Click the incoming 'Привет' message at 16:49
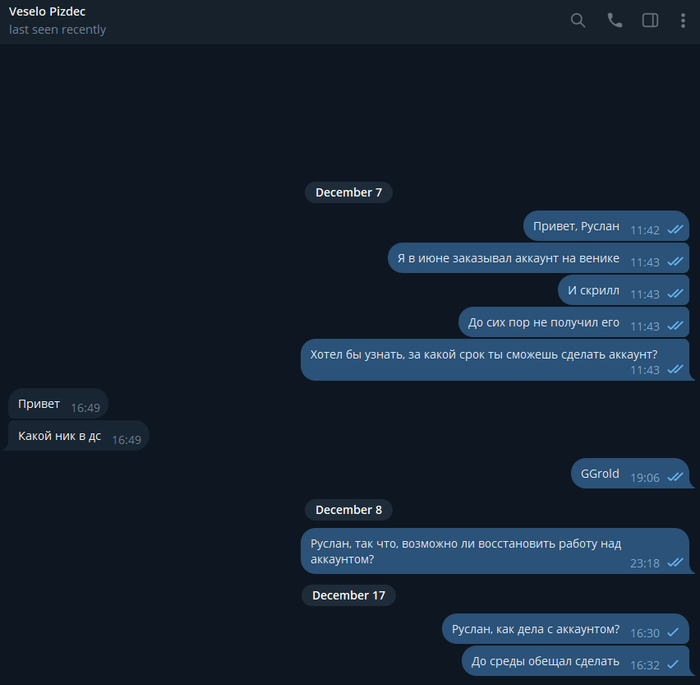Screen dimensions: 700x685 [58, 404]
